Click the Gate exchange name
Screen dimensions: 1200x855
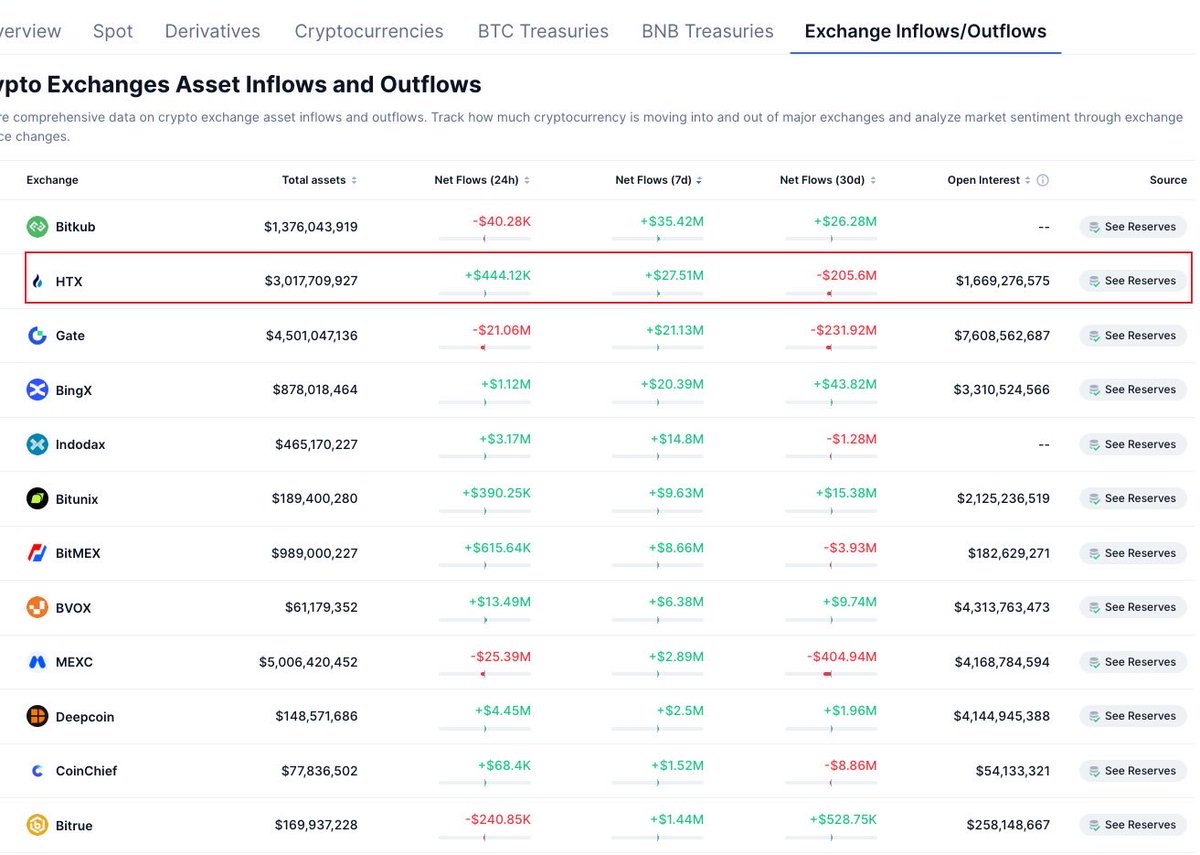(70, 336)
